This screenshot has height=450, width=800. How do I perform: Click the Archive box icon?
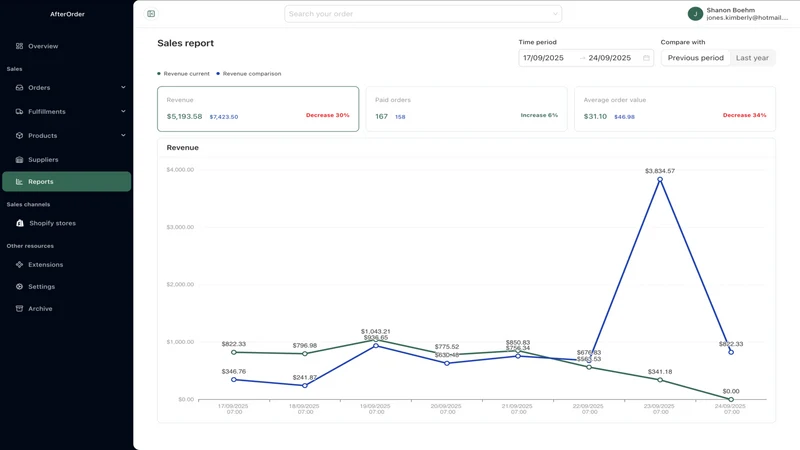coord(19,309)
